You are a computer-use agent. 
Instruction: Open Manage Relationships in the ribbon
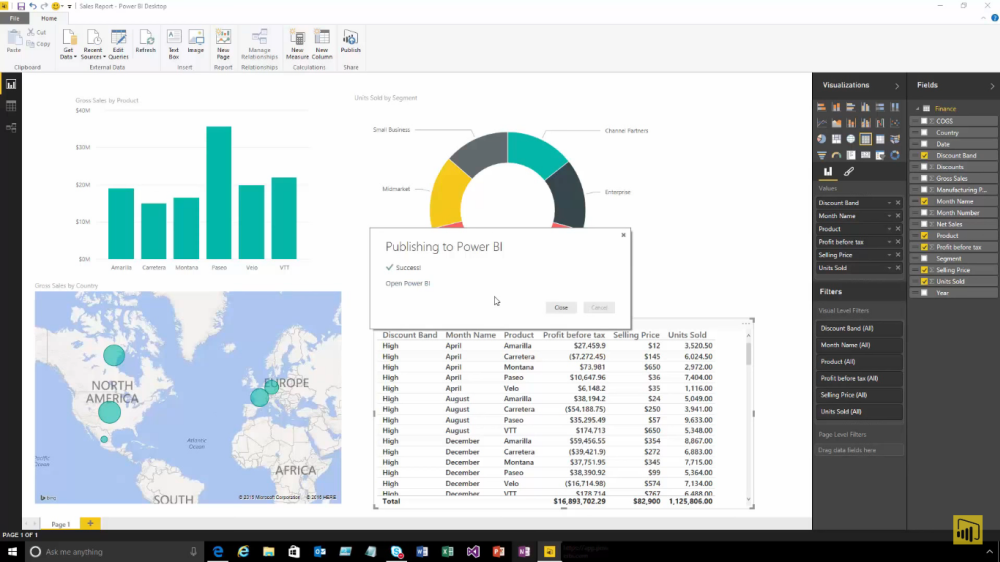pos(260,44)
